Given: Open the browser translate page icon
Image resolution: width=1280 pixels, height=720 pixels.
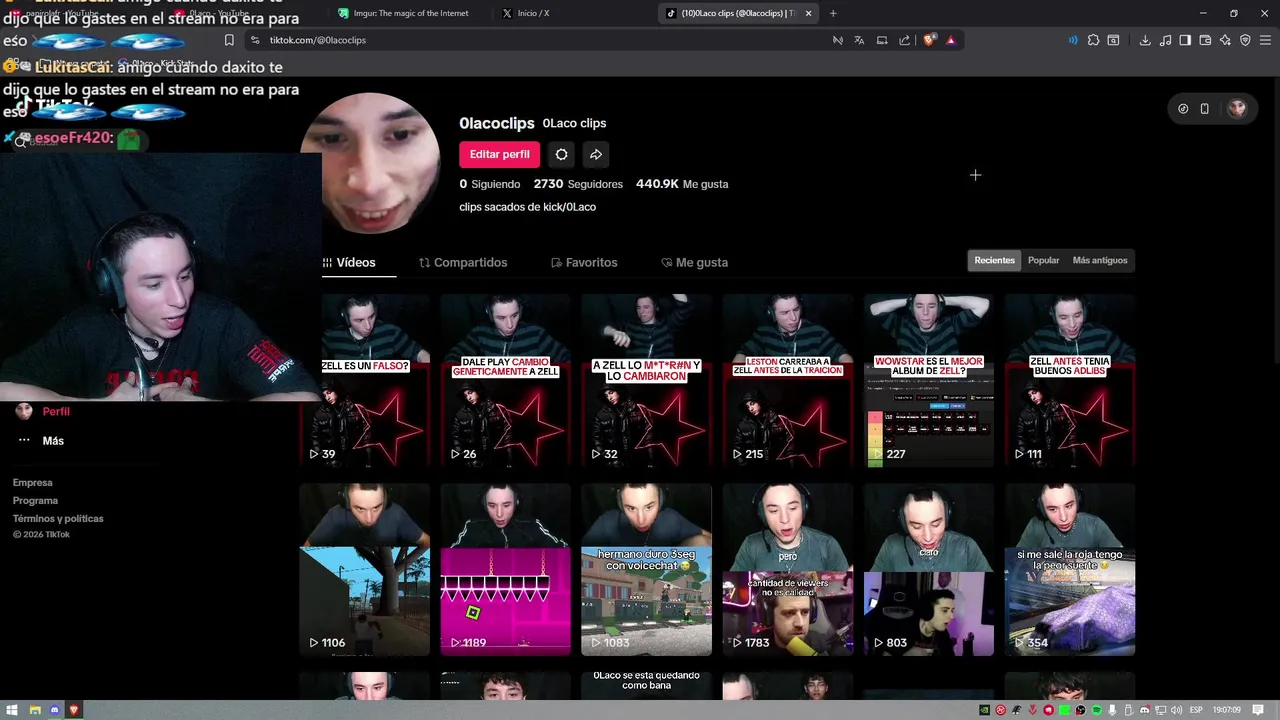Looking at the screenshot, I should tap(859, 40).
